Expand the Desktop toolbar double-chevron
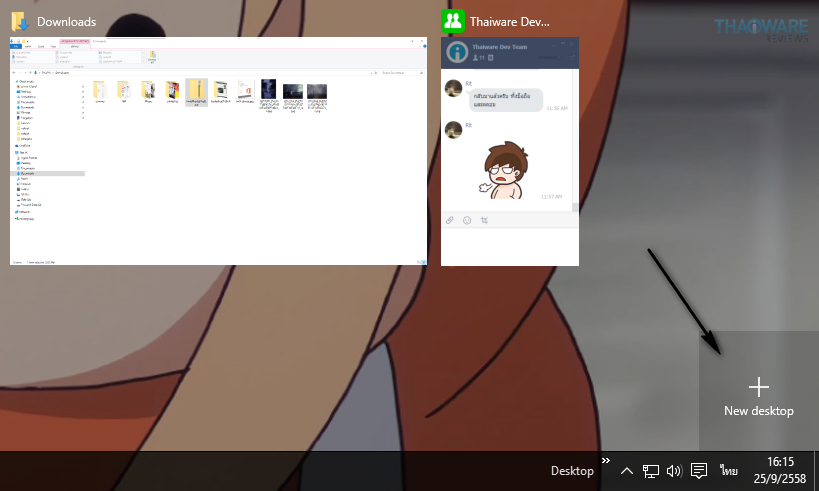819x491 pixels. tap(606, 460)
